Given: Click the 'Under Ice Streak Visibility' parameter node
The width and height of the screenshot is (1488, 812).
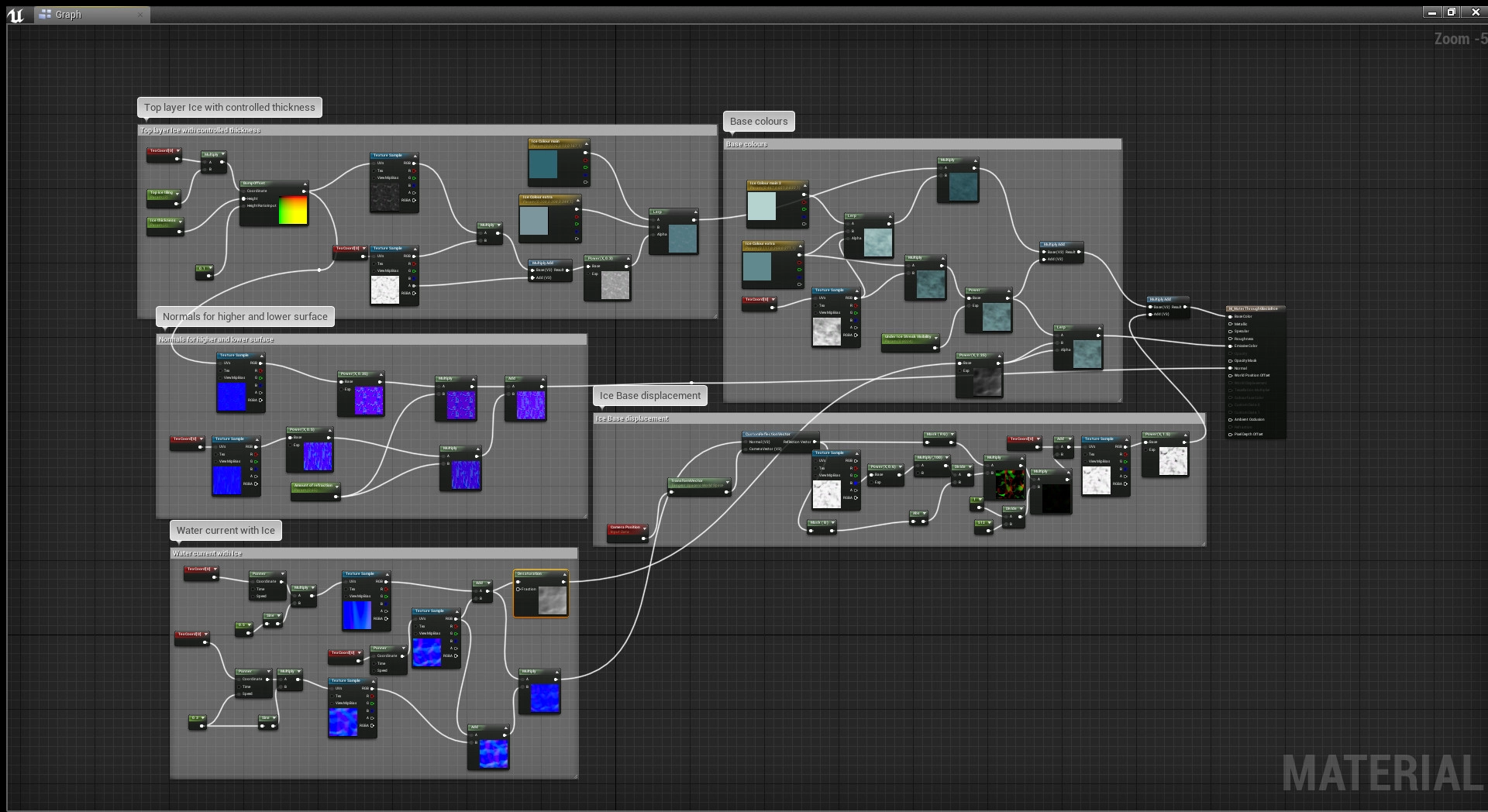Looking at the screenshot, I should point(909,339).
